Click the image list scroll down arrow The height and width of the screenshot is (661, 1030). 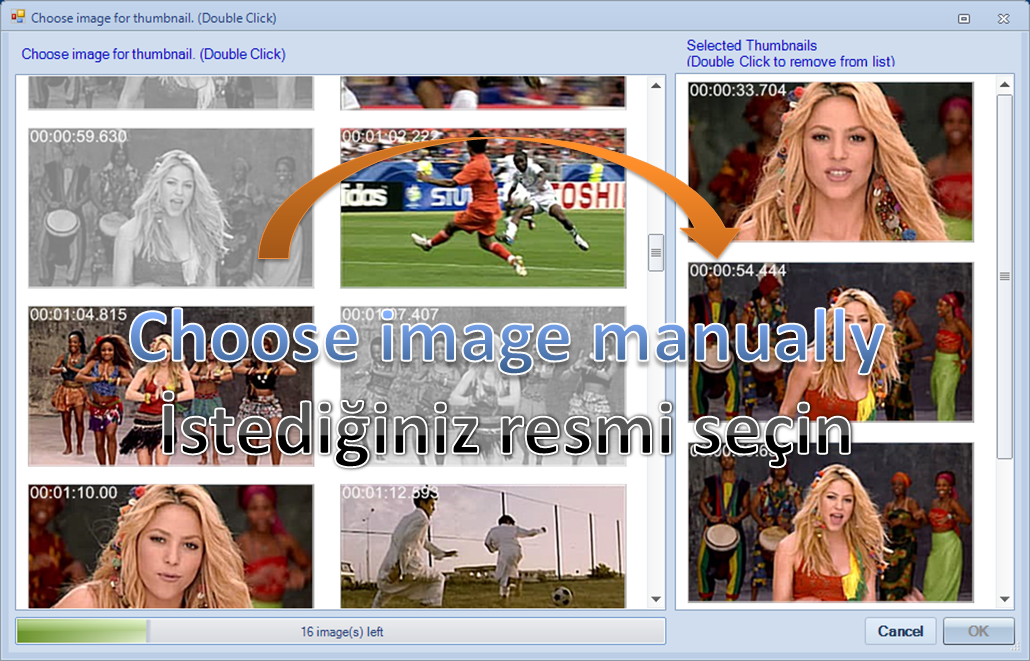pos(656,599)
